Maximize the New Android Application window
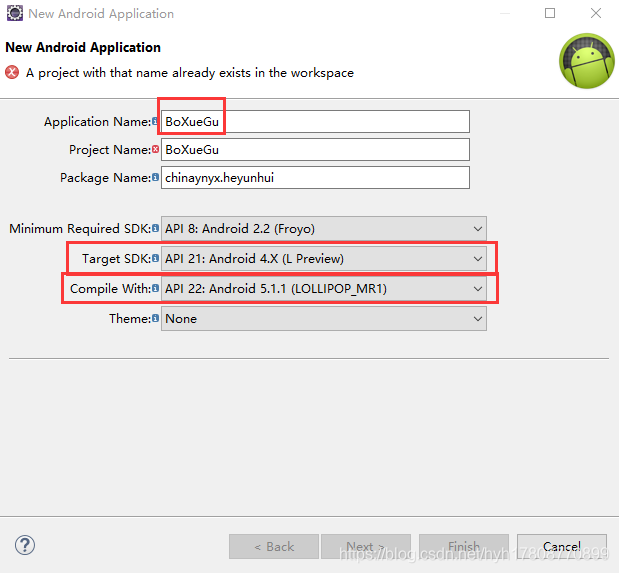Viewport: 619px width, 573px height. point(550,13)
